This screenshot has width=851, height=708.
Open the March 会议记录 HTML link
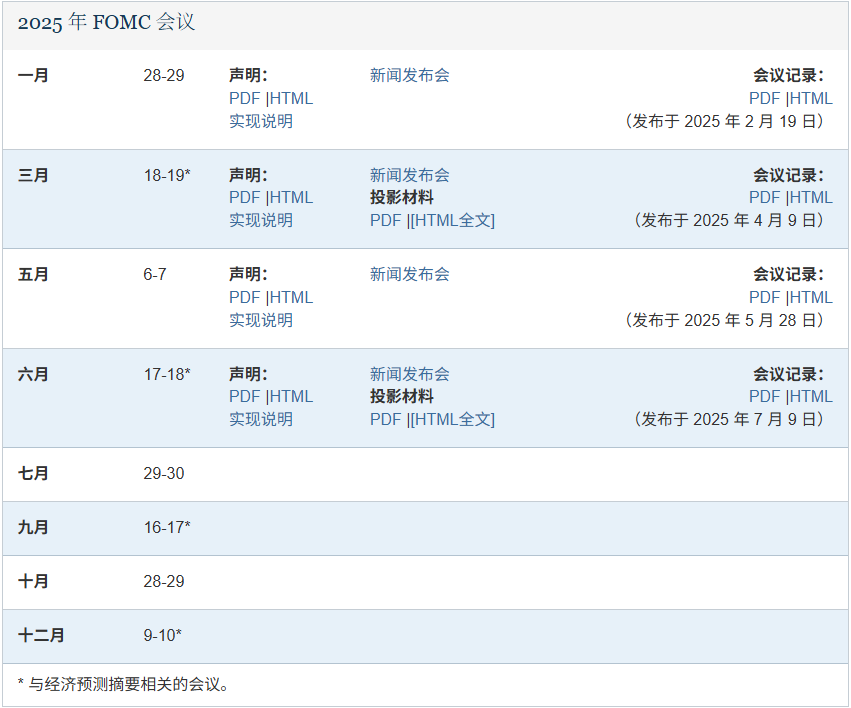coord(811,197)
